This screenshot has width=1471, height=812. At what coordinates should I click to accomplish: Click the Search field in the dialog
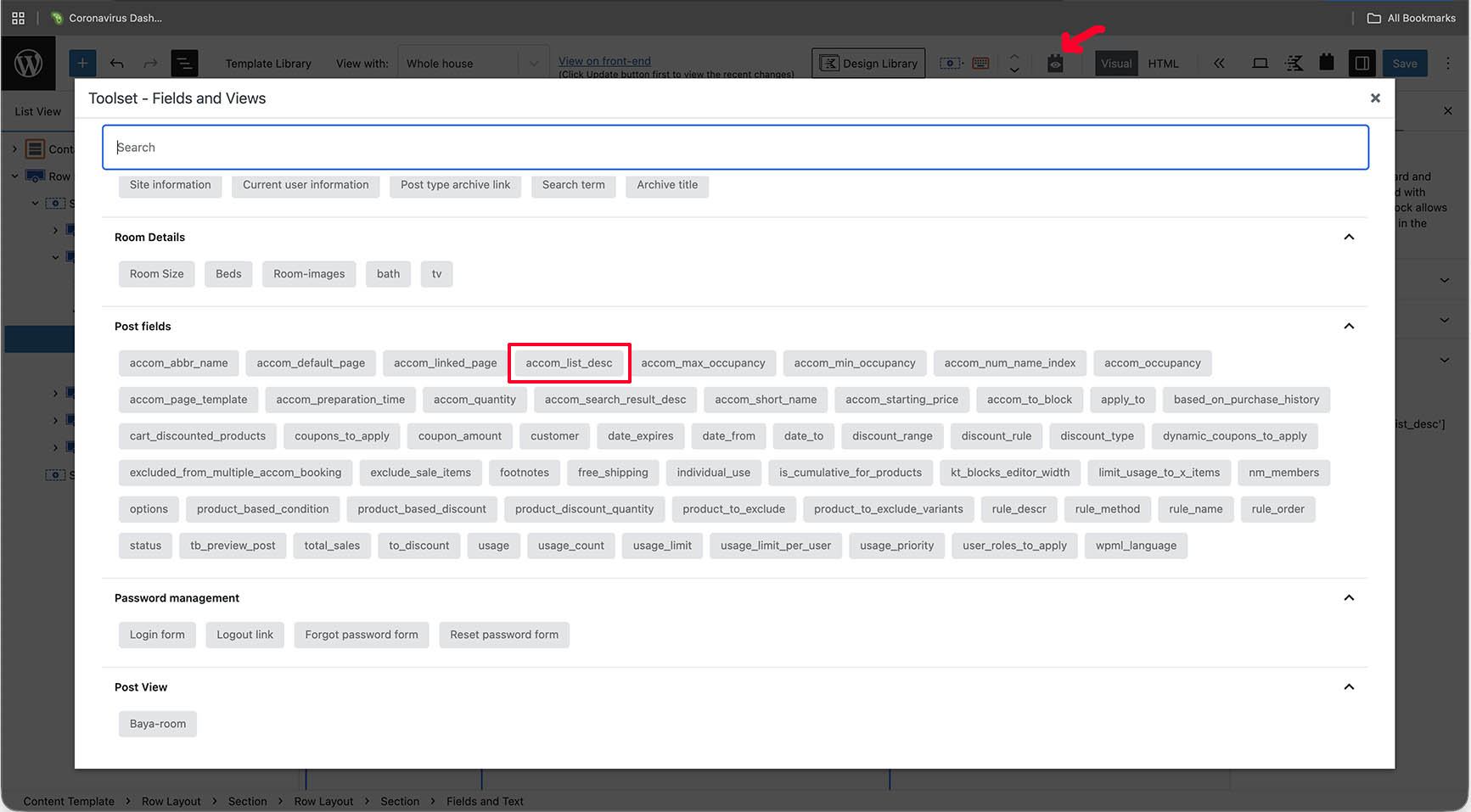click(x=735, y=148)
